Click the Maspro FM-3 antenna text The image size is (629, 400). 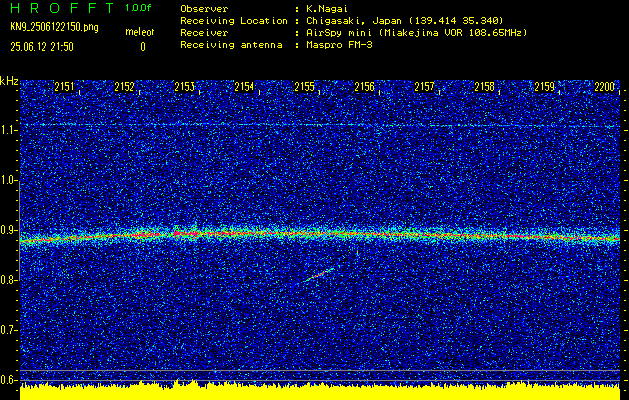[339, 45]
